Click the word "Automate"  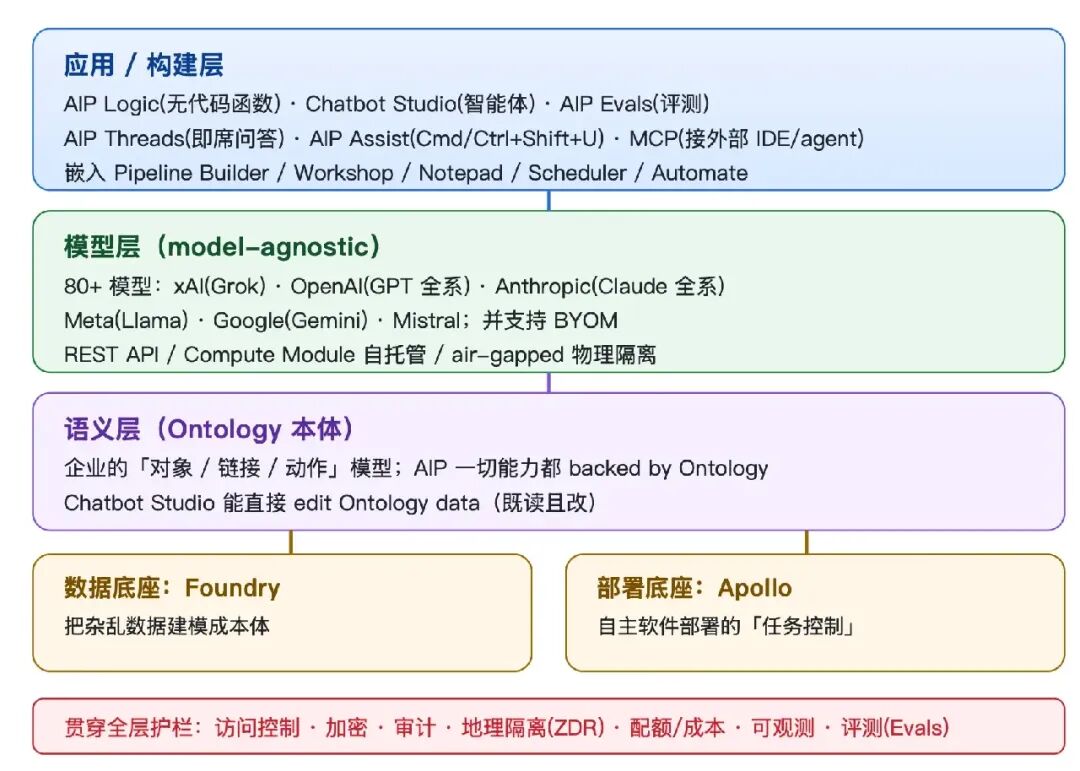click(700, 173)
